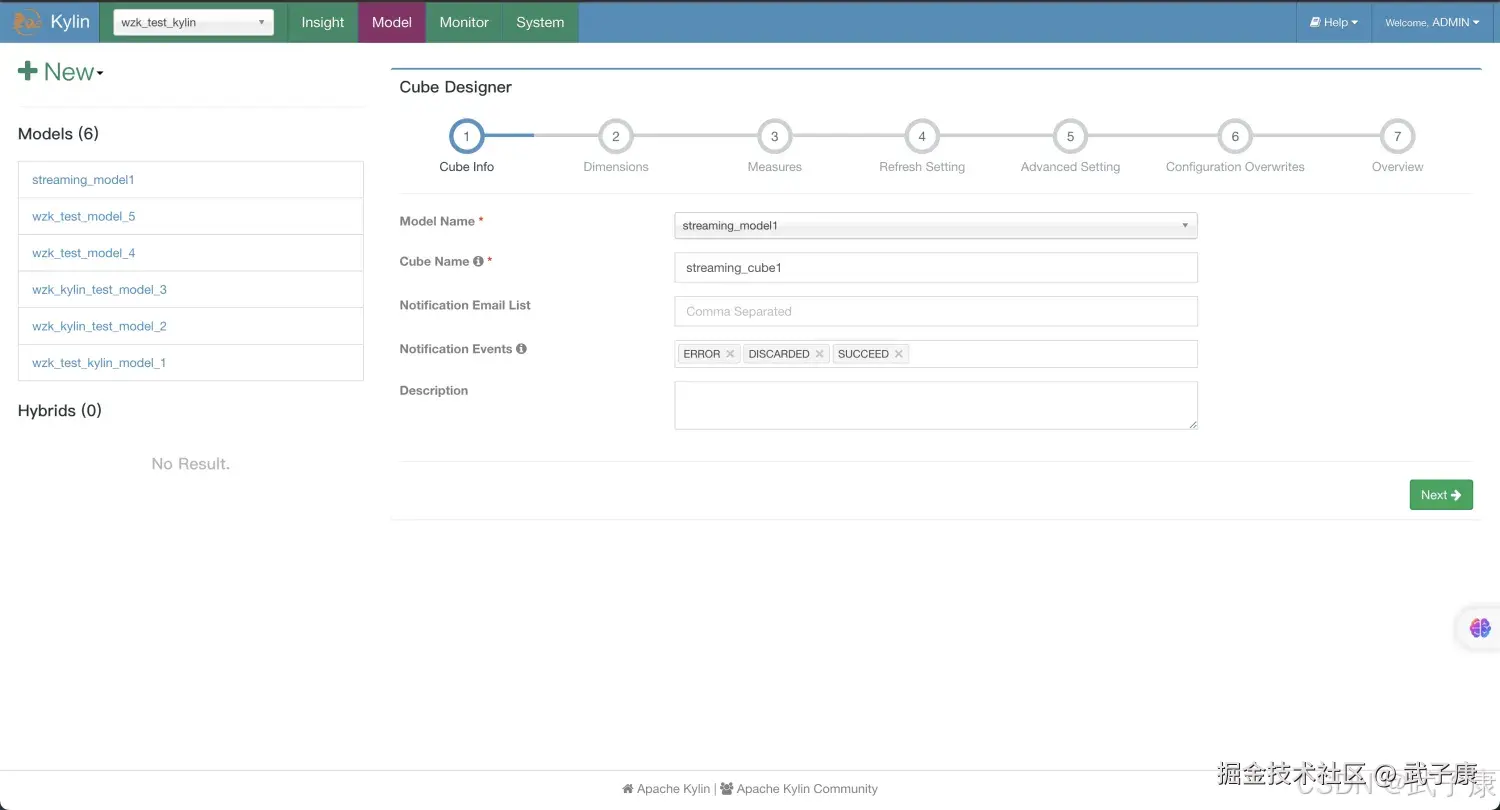This screenshot has height=810, width=1500.
Task: Open the wzk_test_kylin project dropdown
Action: [193, 22]
